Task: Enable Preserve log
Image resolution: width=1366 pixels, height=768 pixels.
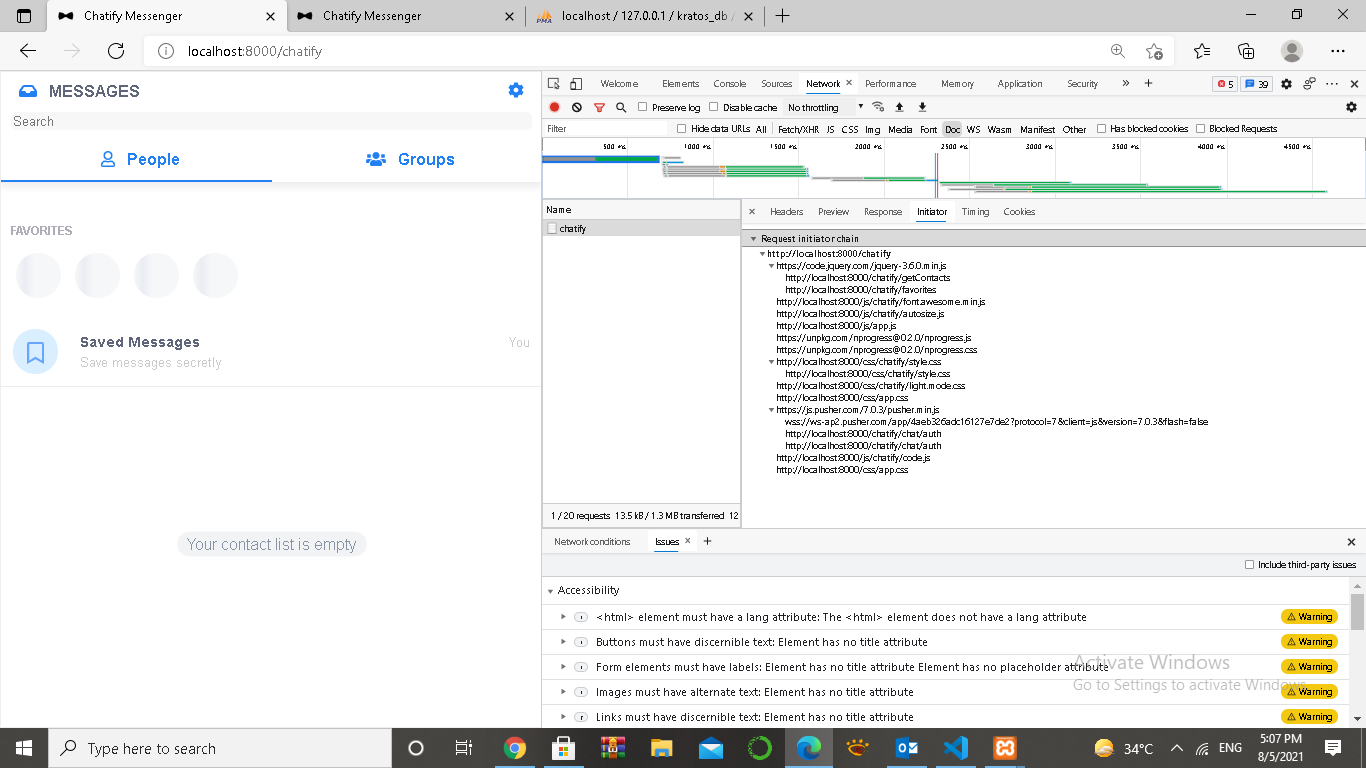Action: coord(642,106)
